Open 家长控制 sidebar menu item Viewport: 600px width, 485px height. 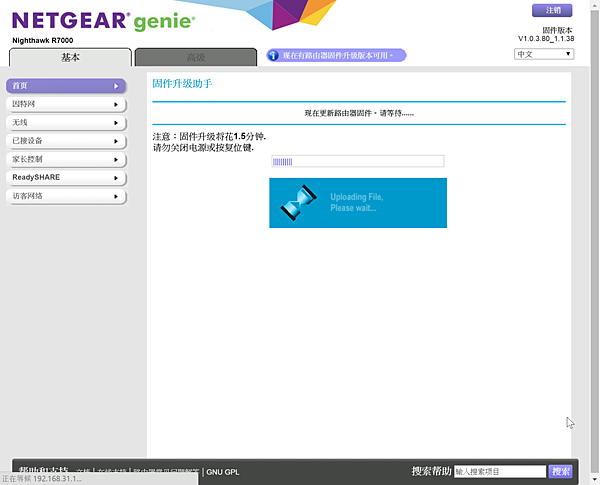click(x=66, y=159)
